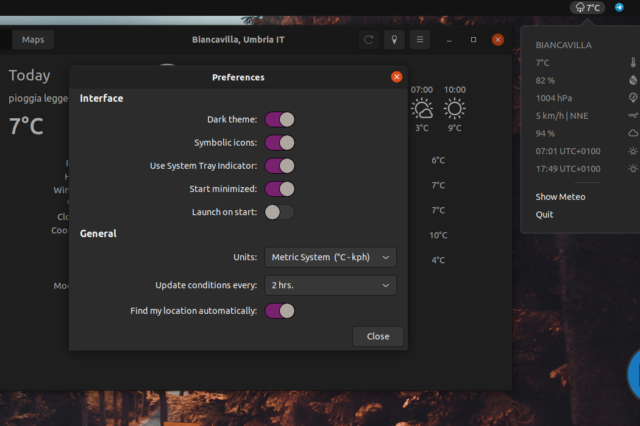Click the 5 km/h | NNE menu entry
The image size is (640, 426).
562,116
